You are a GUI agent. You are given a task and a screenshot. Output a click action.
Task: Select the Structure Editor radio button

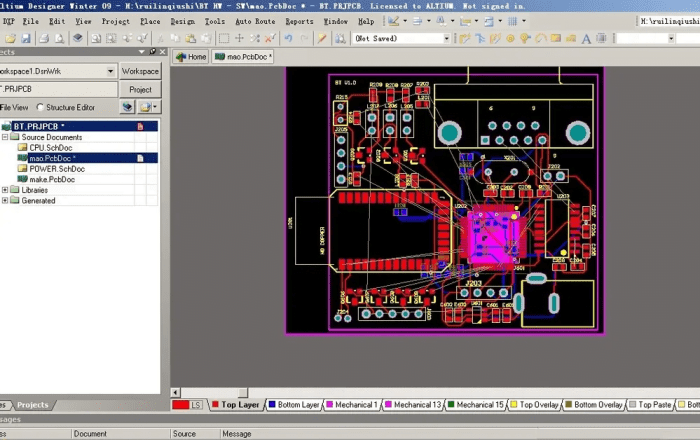point(41,107)
